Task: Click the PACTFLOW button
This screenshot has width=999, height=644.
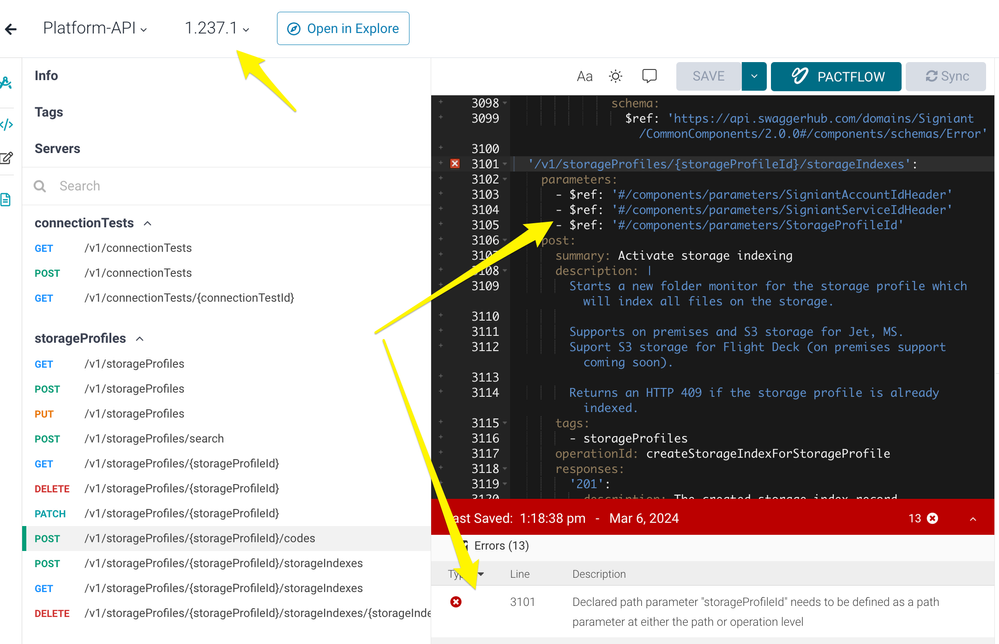Action: 836,76
